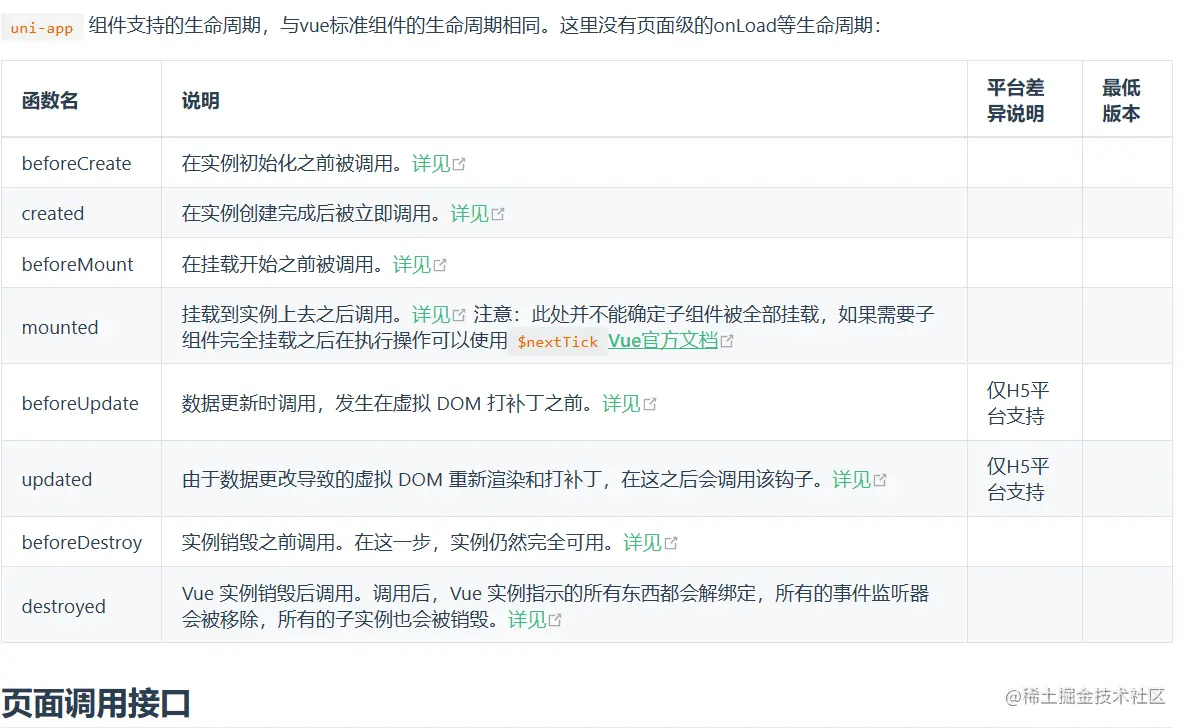Select the updated function name cell
Image resolution: width=1187 pixels, height=728 pixels.
[82, 480]
